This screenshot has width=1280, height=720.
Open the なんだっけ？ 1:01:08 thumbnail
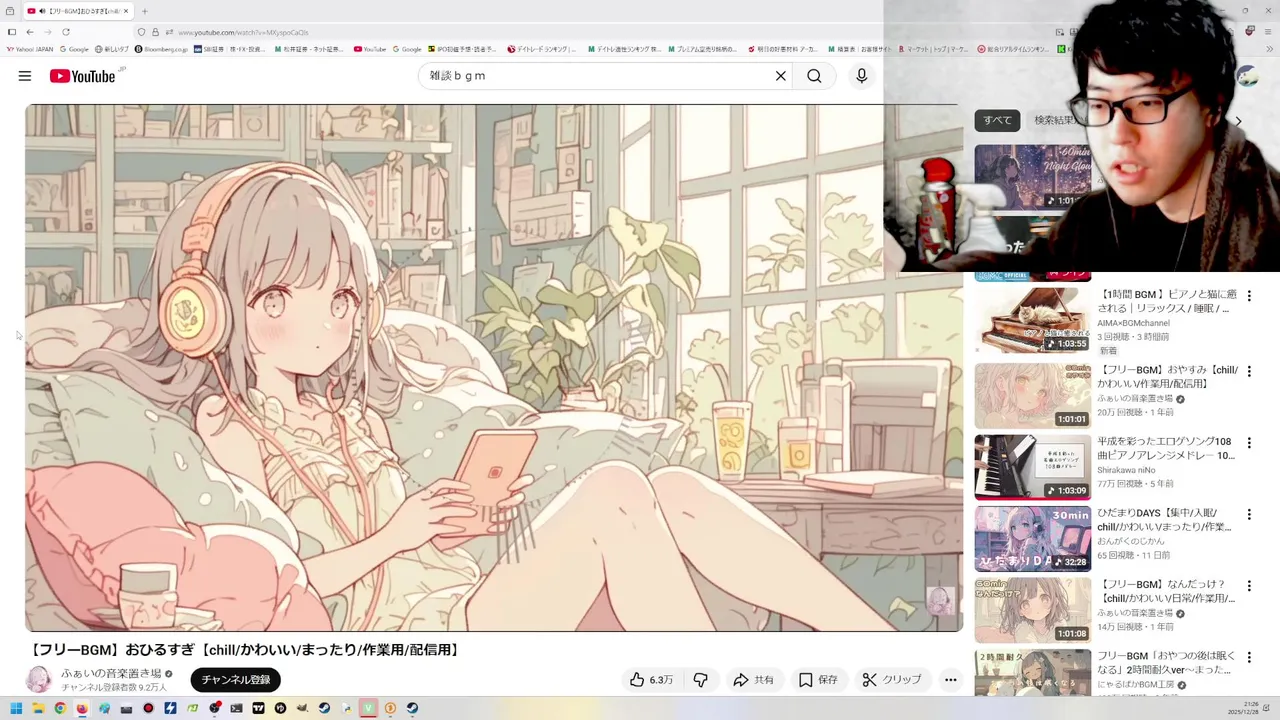click(x=1033, y=610)
